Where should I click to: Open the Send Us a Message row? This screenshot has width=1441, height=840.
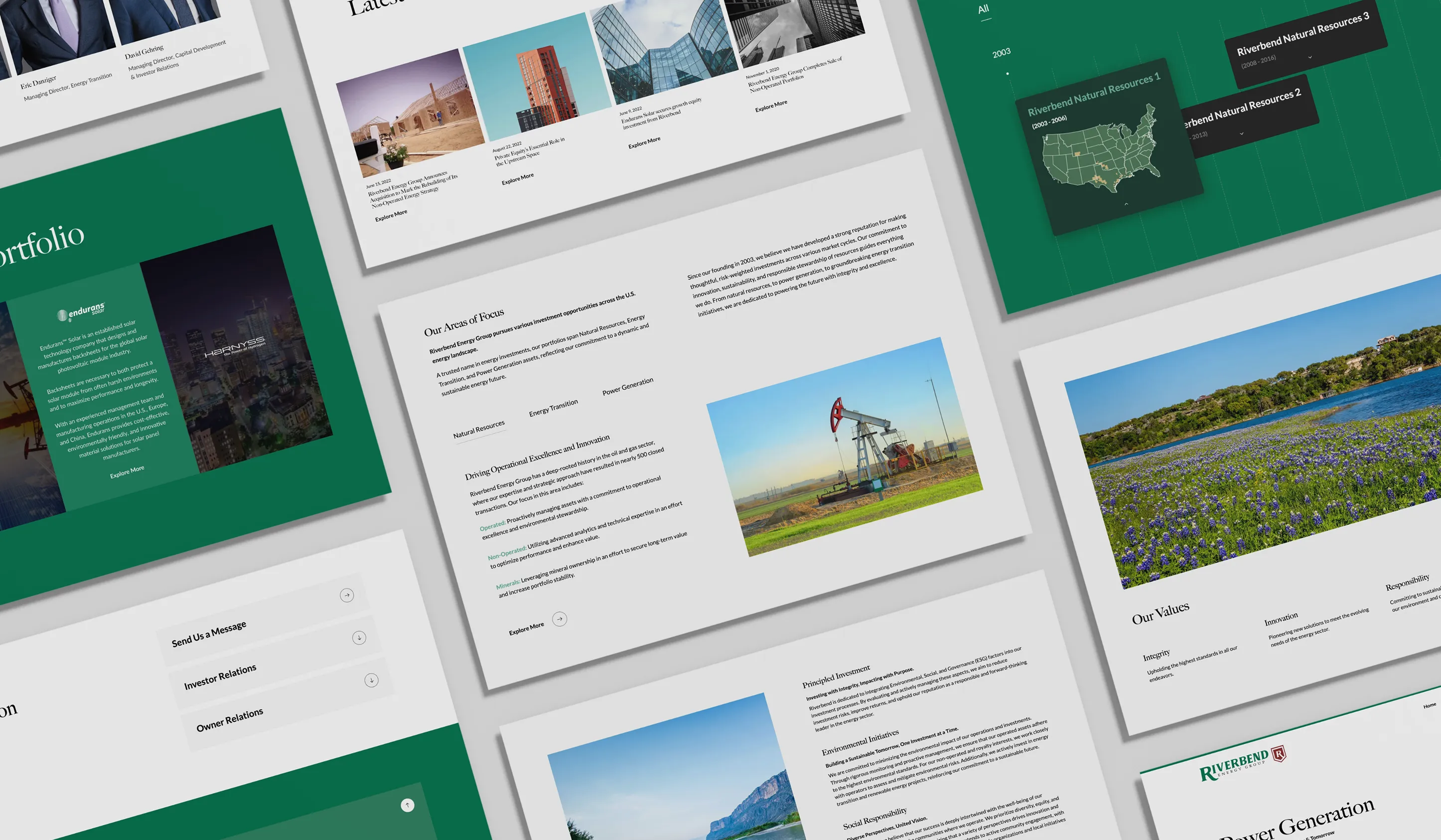263,620
